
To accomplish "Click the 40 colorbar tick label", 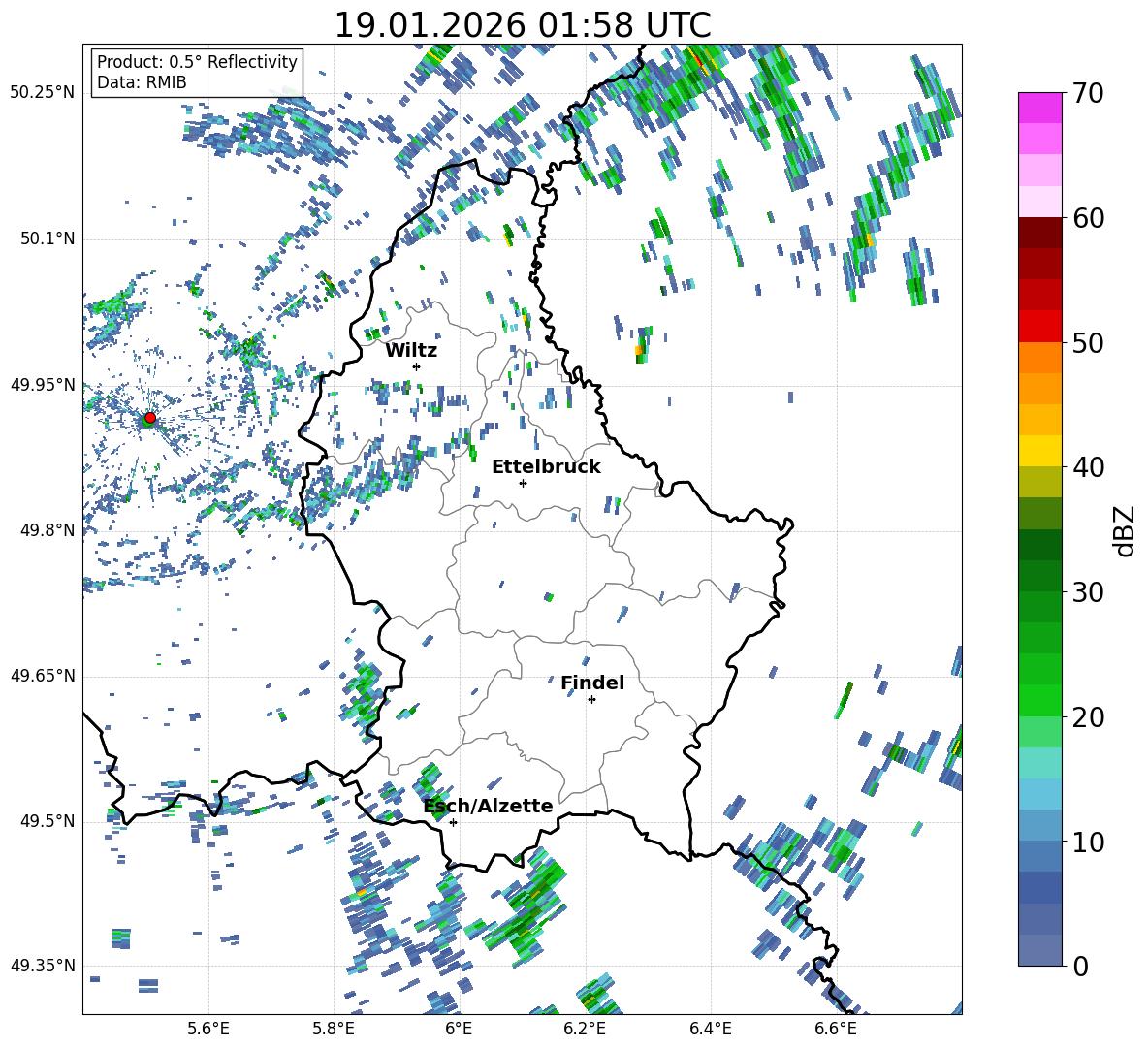I will click(x=1088, y=467).
